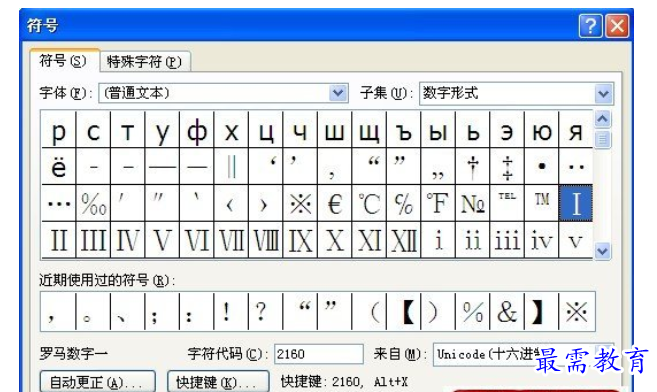This screenshot has height=392, width=657.
Task: Select the Cyrillic letter ф symbol
Action: [x=197, y=130]
